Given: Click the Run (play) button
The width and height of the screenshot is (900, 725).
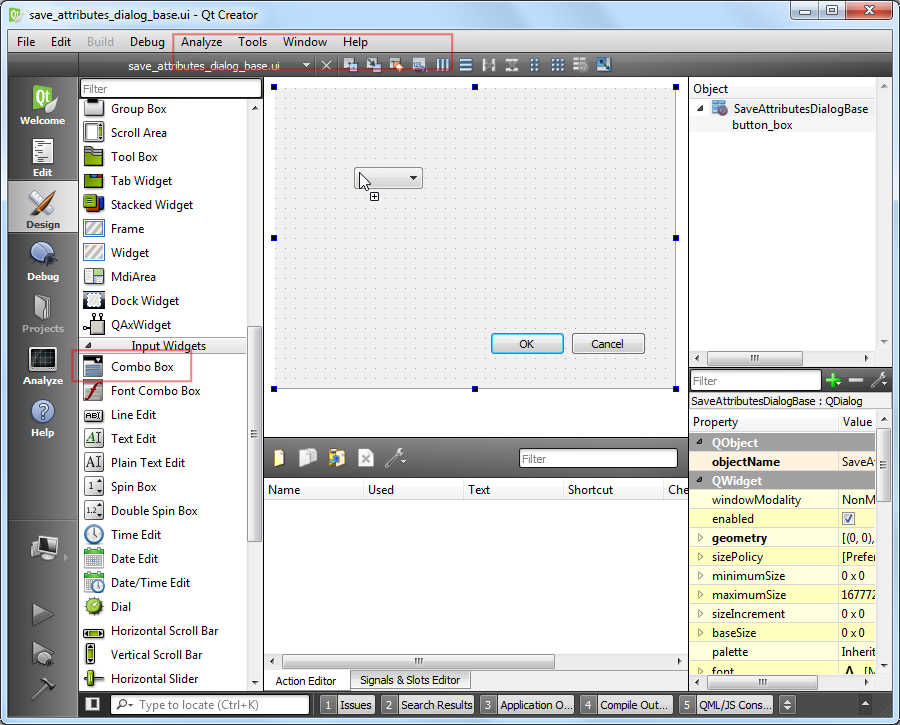Looking at the screenshot, I should pos(42,614).
